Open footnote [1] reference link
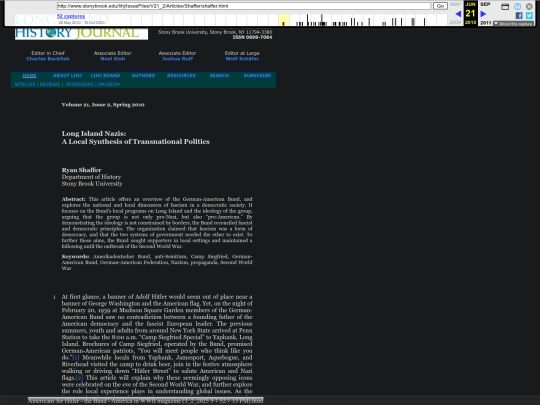The height and width of the screenshot is (405, 540). coord(75,358)
